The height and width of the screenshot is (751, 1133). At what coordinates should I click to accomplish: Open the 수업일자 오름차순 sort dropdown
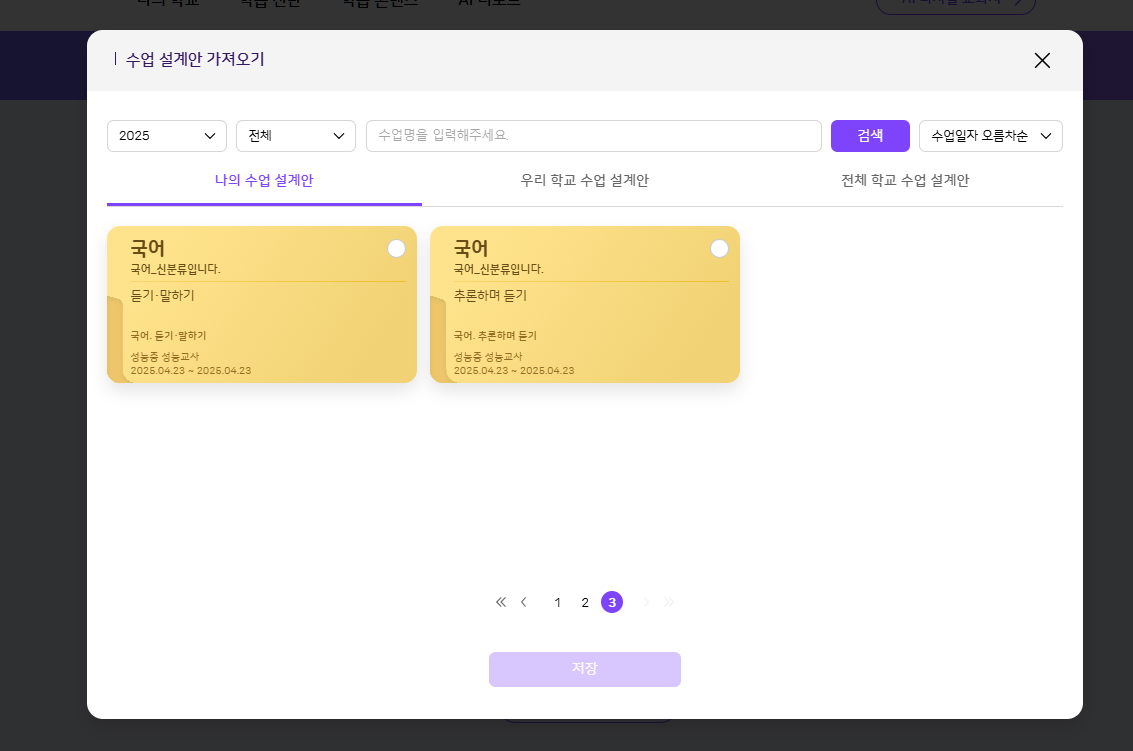(990, 136)
